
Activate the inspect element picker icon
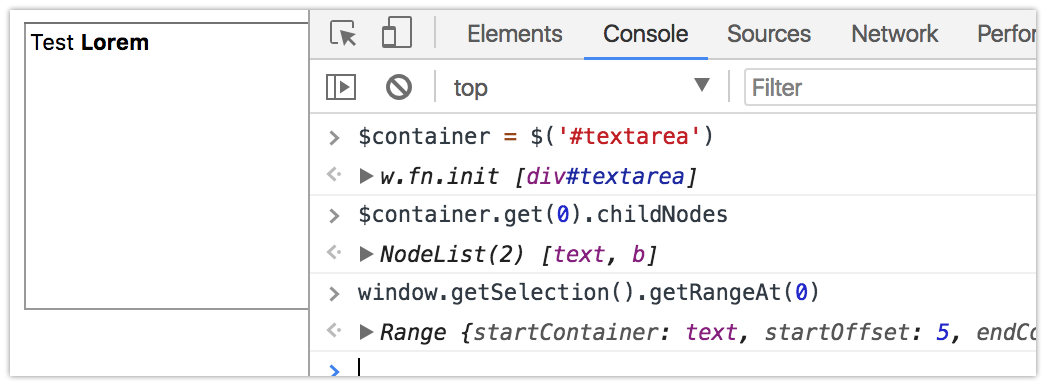[344, 33]
